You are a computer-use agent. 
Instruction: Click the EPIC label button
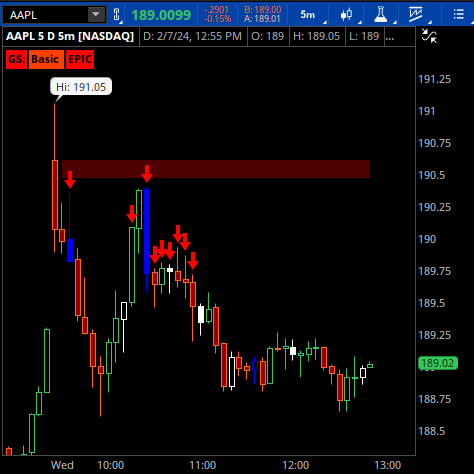[80, 60]
